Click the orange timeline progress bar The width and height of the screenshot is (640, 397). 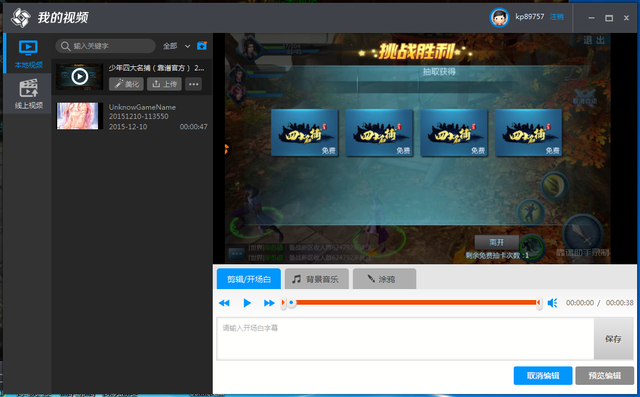click(x=416, y=302)
